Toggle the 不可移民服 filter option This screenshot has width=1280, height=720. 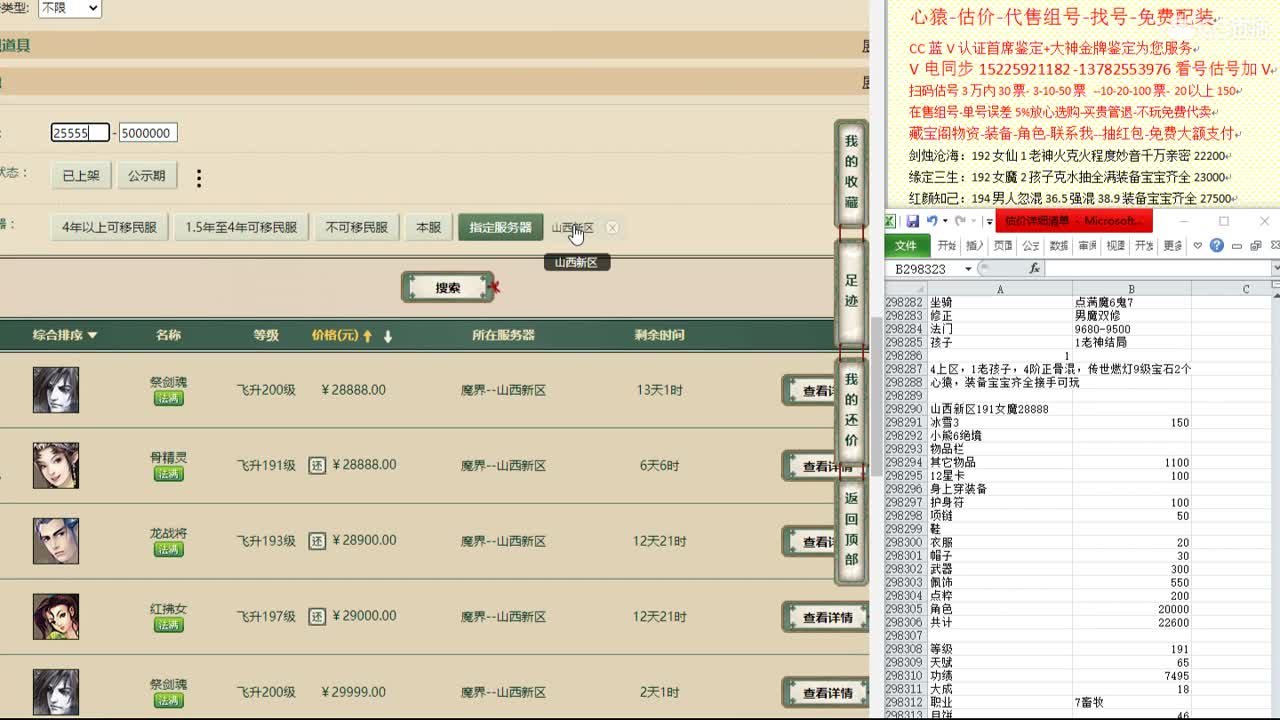[x=357, y=227]
